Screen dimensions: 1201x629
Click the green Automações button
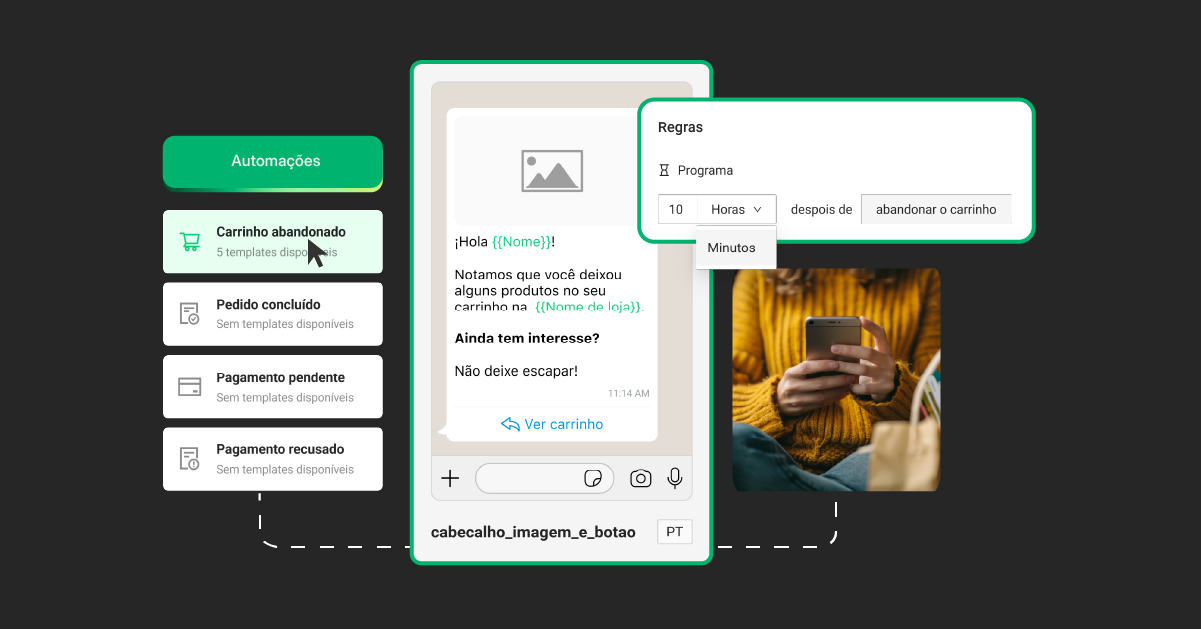point(272,161)
